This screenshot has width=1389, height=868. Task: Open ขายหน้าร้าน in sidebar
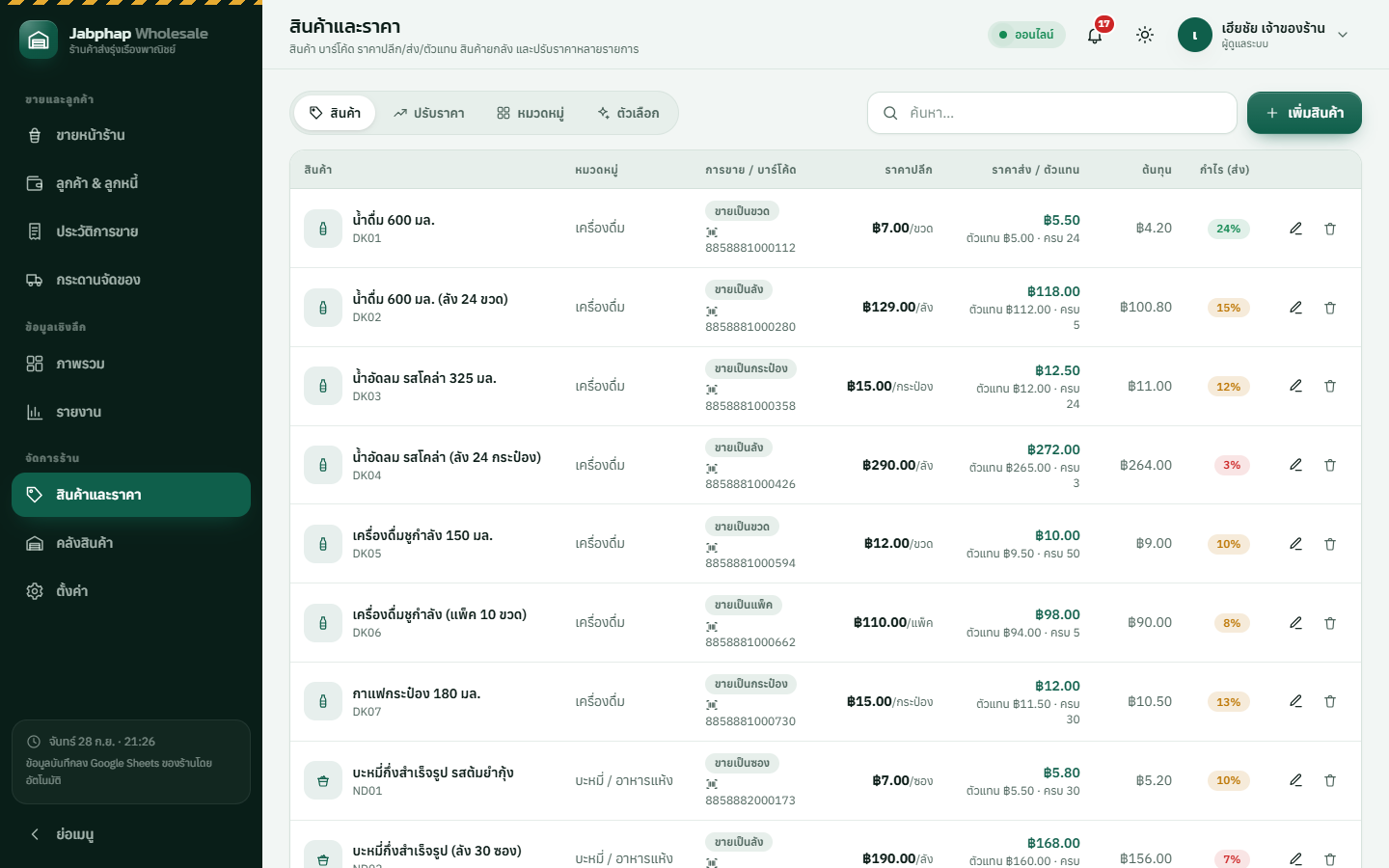[131, 135]
